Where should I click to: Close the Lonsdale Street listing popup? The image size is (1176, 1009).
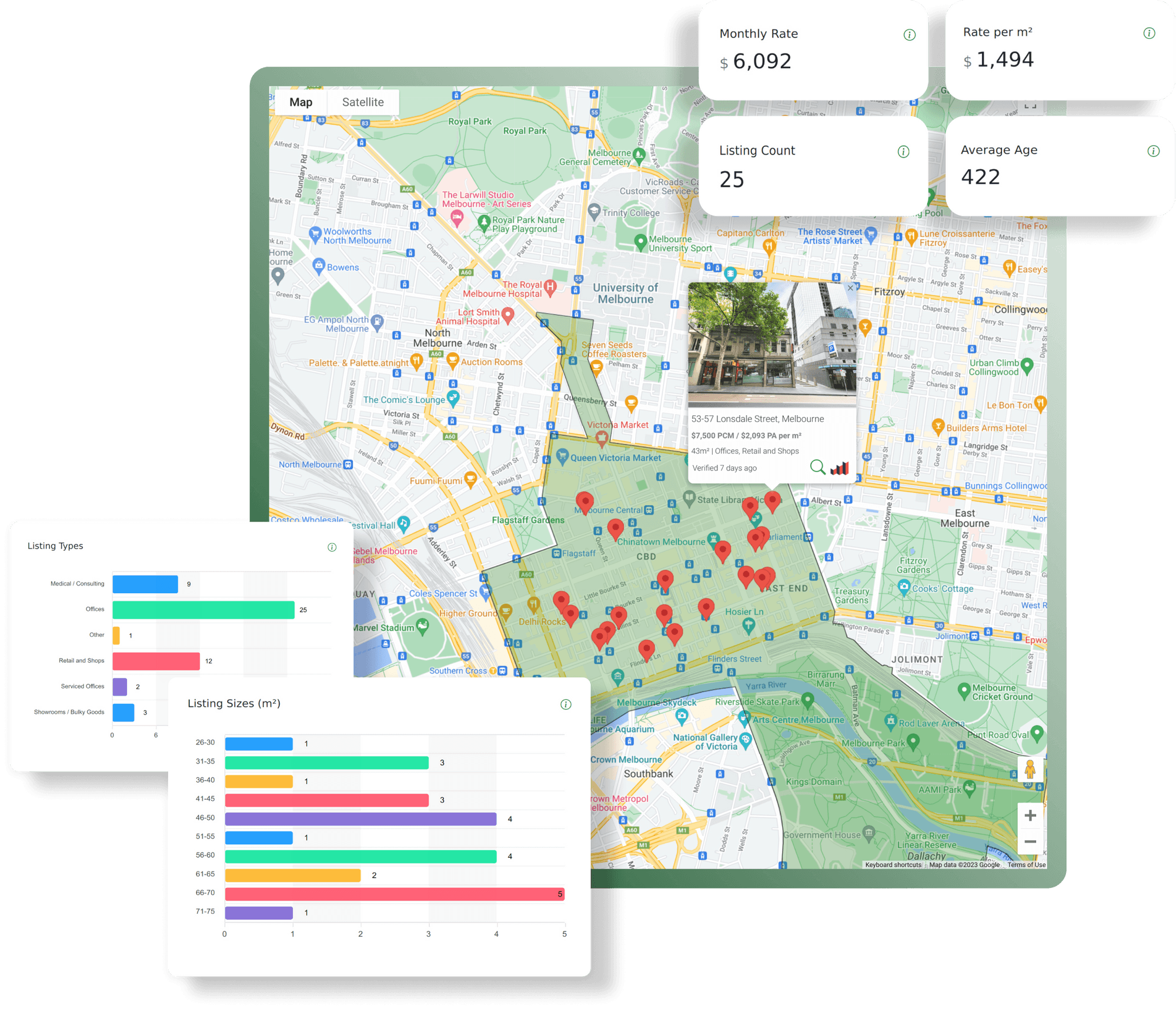[x=851, y=288]
